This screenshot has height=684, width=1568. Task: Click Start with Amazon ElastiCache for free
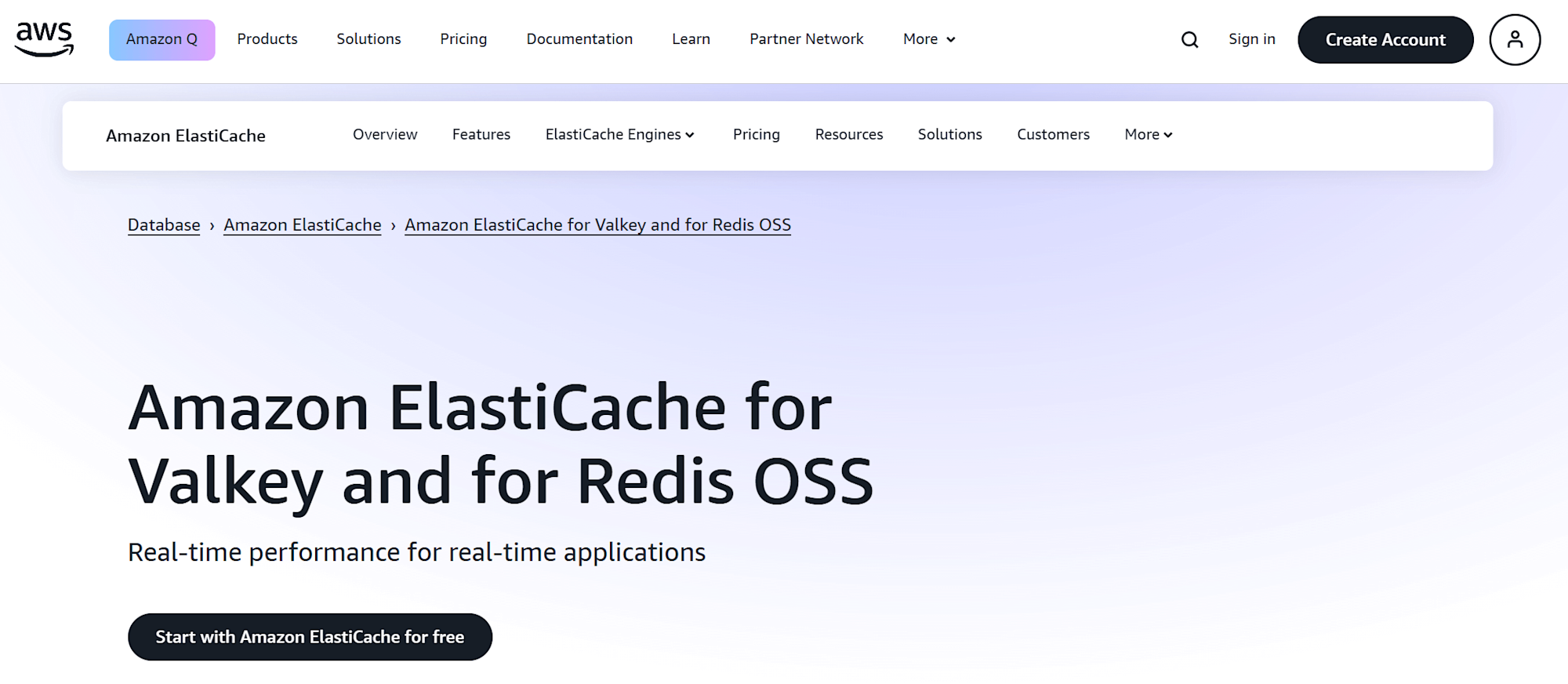[310, 637]
